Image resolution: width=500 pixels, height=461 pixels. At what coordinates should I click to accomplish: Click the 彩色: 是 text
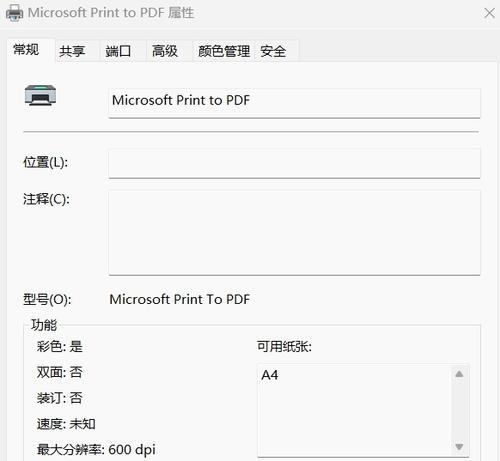(x=59, y=347)
